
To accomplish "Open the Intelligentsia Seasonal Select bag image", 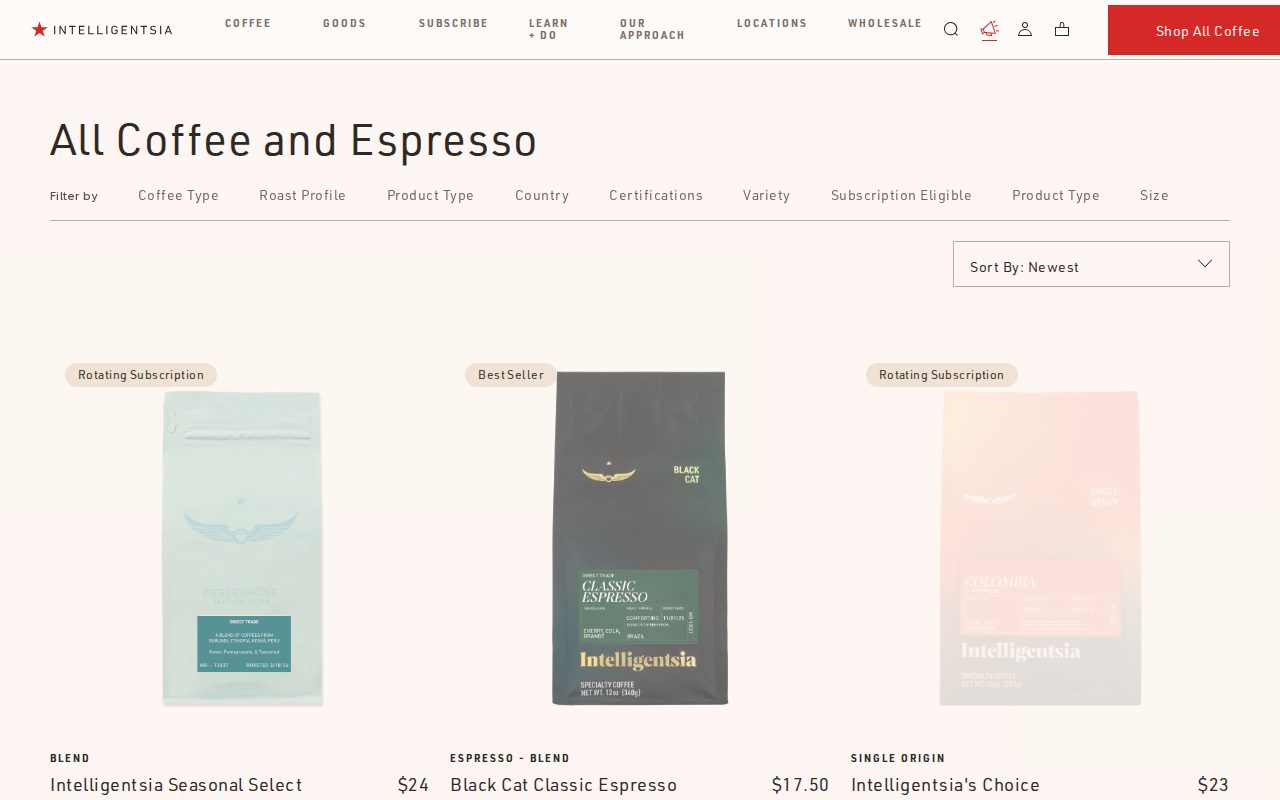I will click(241, 549).
